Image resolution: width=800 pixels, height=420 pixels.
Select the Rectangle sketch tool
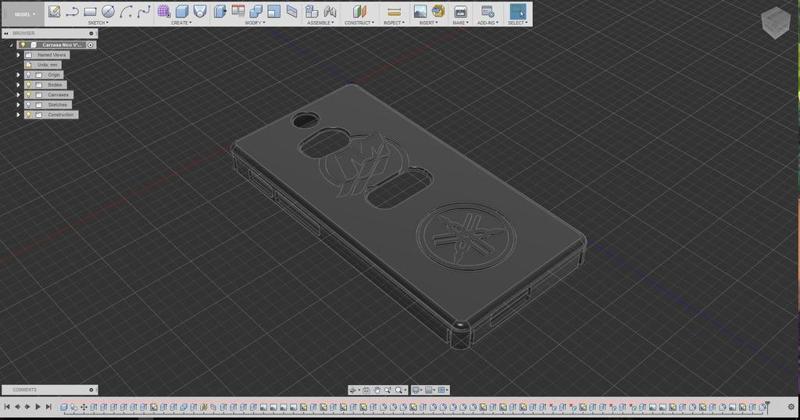click(90, 11)
